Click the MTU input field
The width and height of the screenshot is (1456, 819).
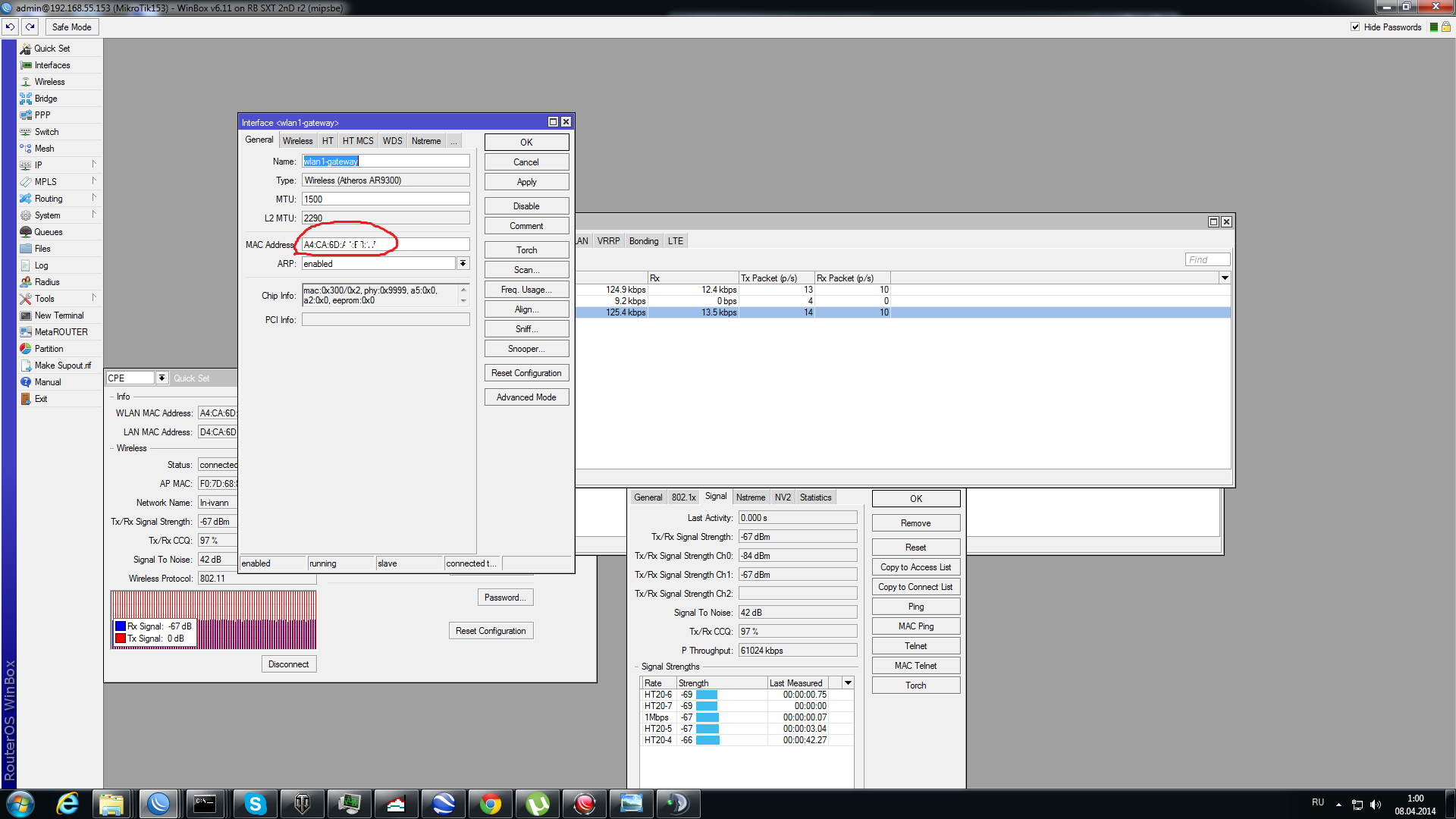pyautogui.click(x=385, y=199)
